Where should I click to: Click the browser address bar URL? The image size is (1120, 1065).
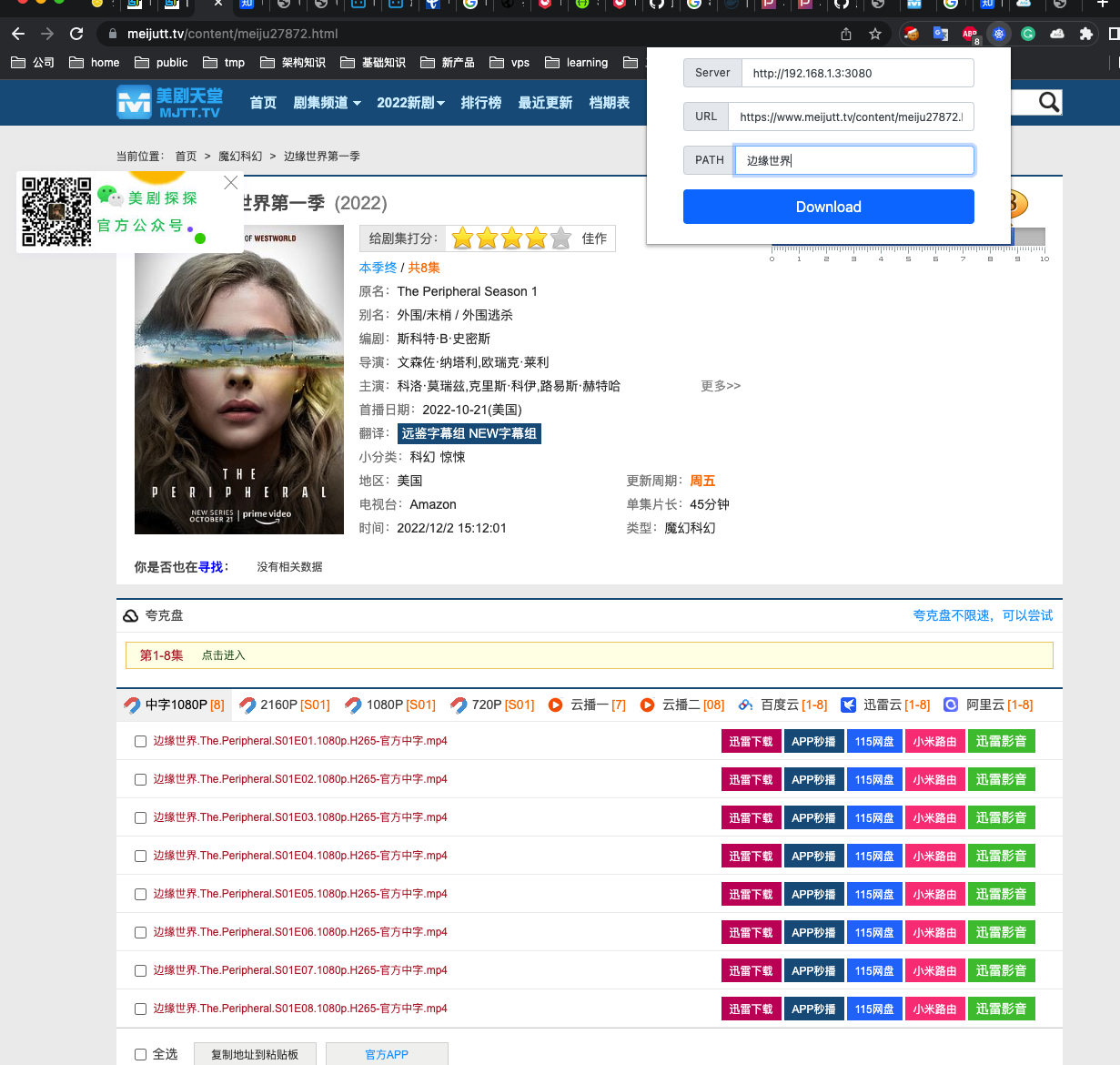point(233,34)
